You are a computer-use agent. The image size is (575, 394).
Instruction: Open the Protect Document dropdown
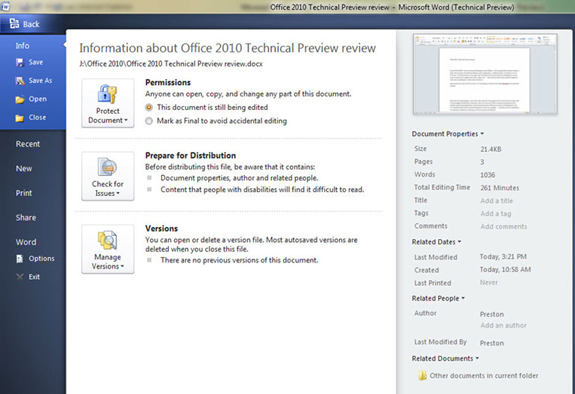coord(108,103)
